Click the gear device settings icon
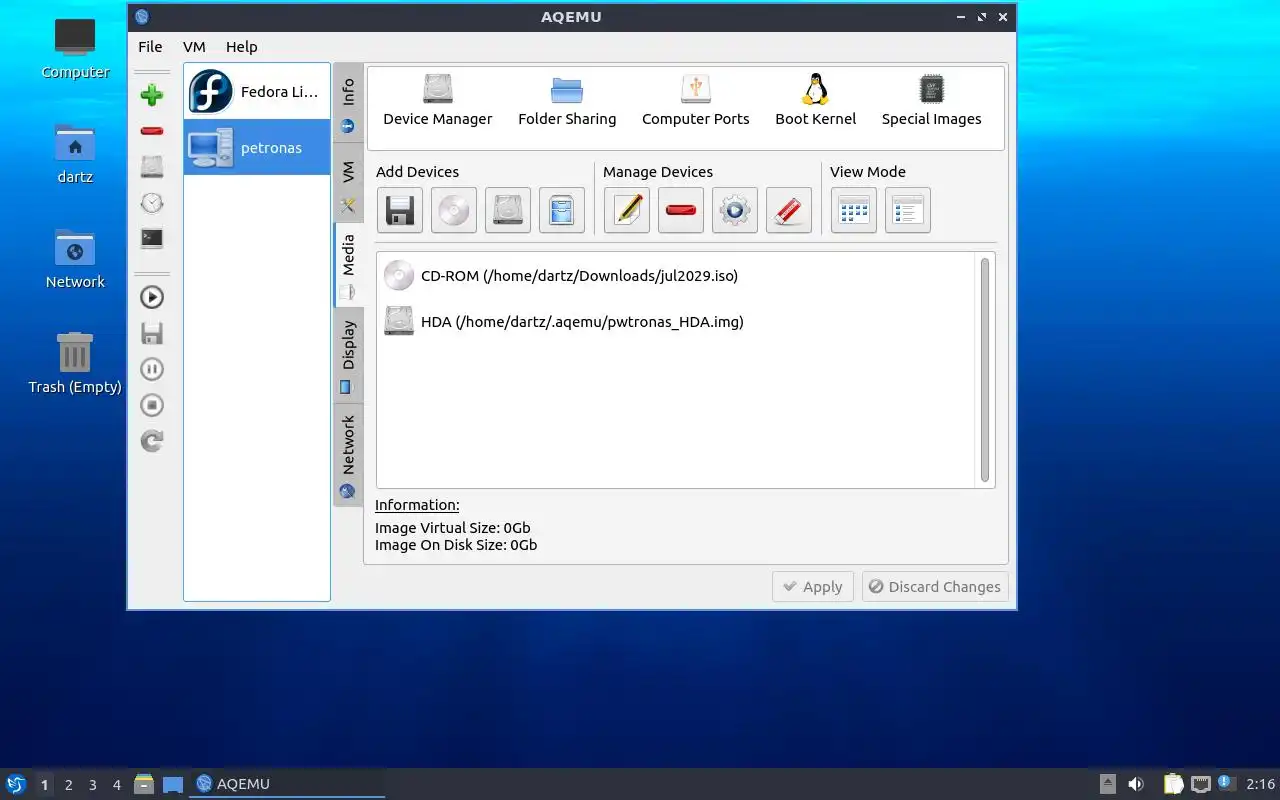 pos(735,210)
